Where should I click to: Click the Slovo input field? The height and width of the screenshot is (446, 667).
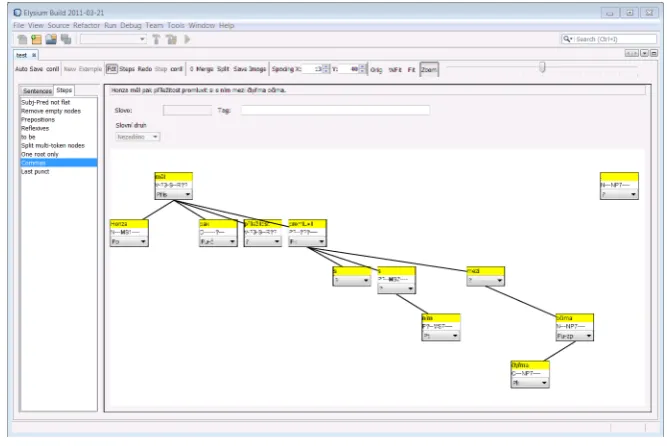coord(187,111)
